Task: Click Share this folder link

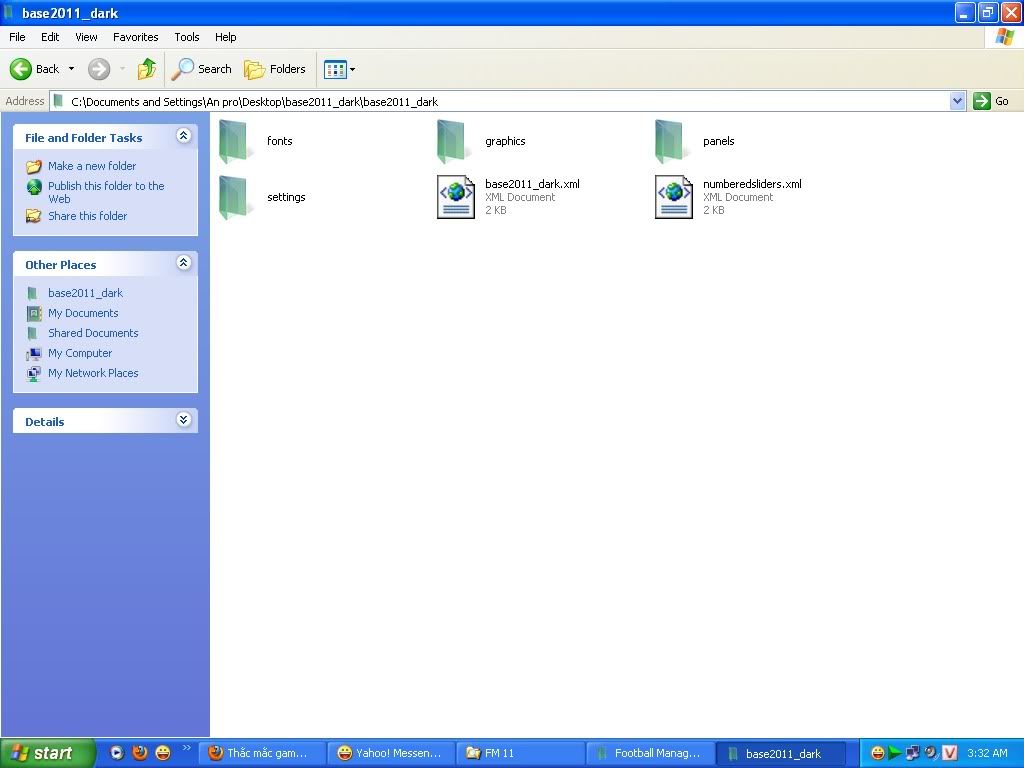Action: click(x=88, y=216)
